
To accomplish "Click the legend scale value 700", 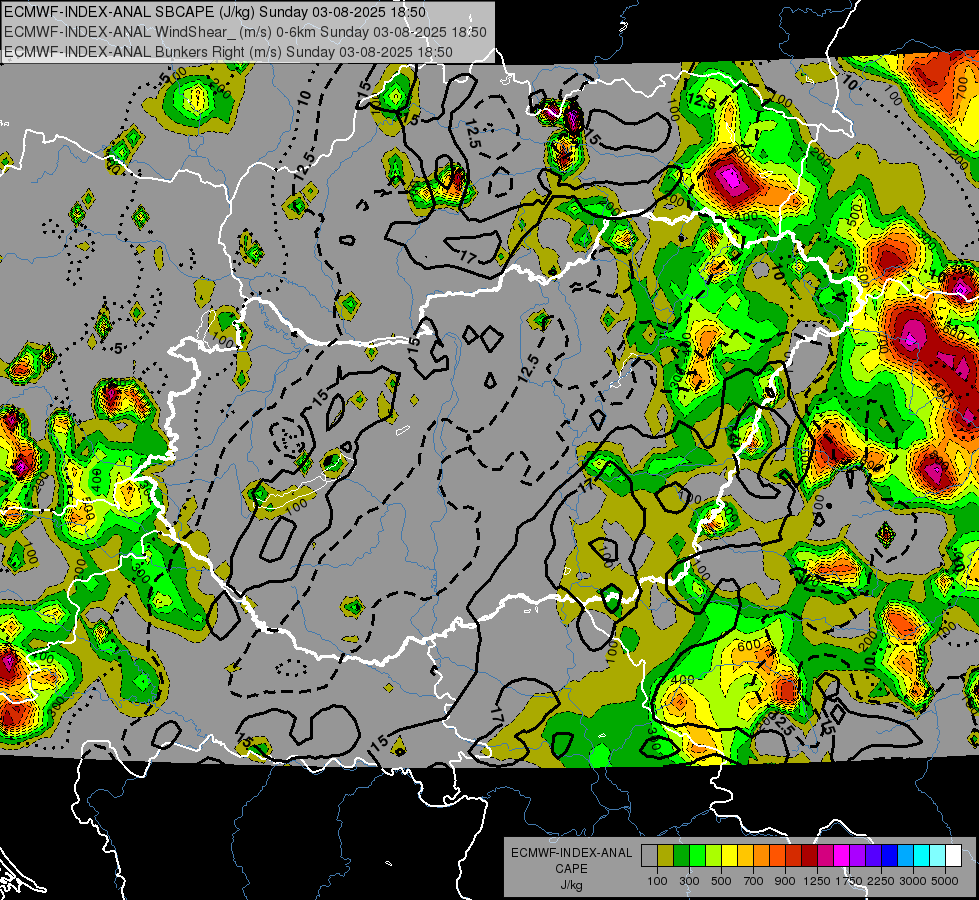I will tap(754, 881).
